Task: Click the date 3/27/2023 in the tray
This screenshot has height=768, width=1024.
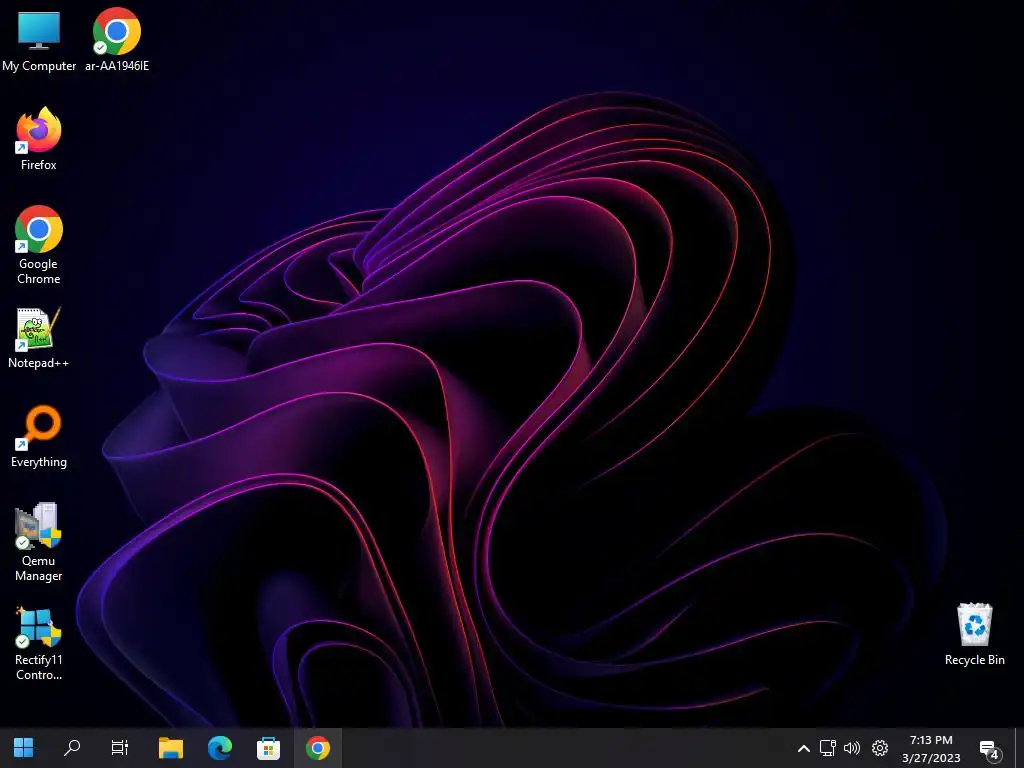Action: [931, 758]
